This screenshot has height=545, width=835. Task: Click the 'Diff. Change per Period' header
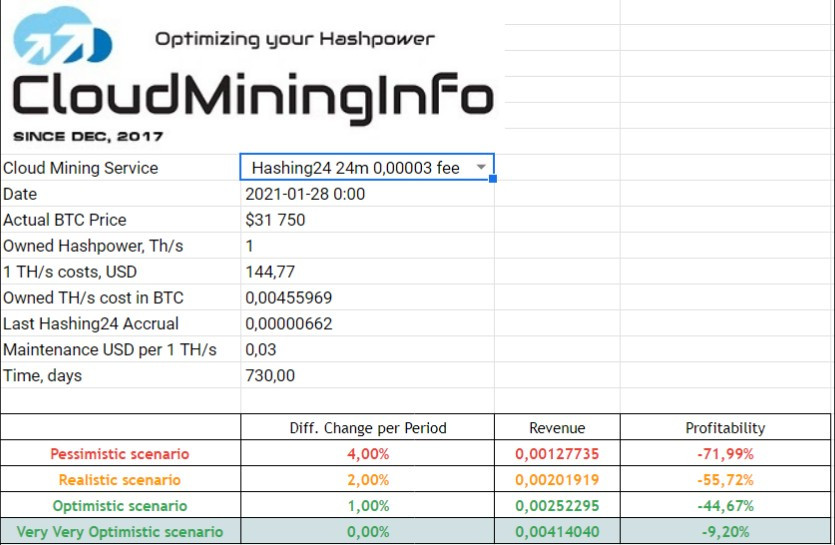(368, 428)
